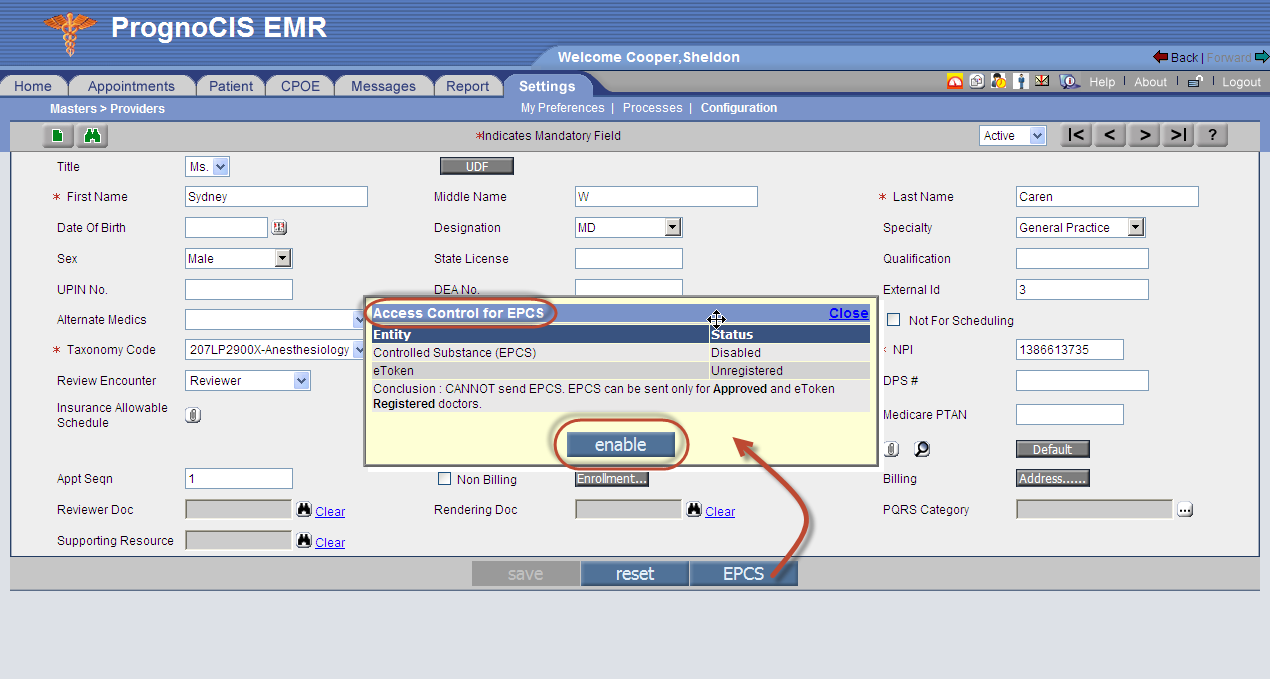This screenshot has width=1270, height=679.
Task: Switch to the Report tab
Action: click(467, 86)
